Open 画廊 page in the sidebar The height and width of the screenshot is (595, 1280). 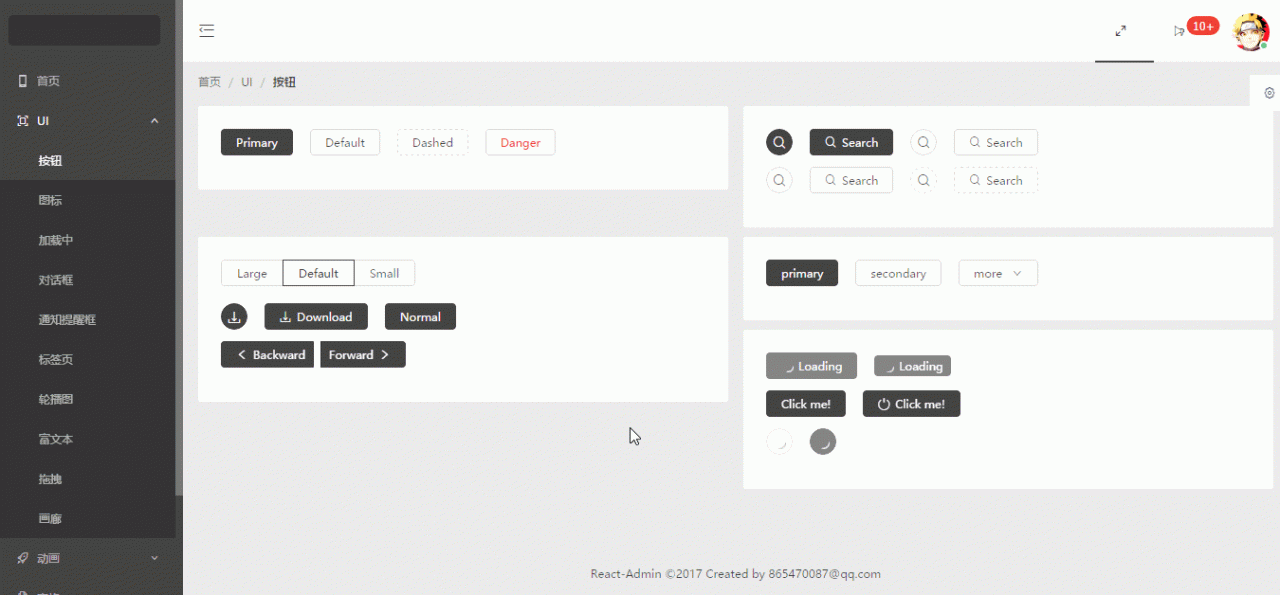click(x=87, y=519)
